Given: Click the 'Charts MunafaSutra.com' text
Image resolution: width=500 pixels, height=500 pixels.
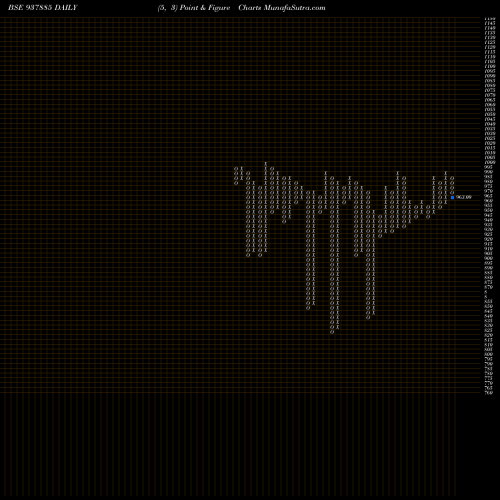Looking at the screenshot, I should (282, 8).
